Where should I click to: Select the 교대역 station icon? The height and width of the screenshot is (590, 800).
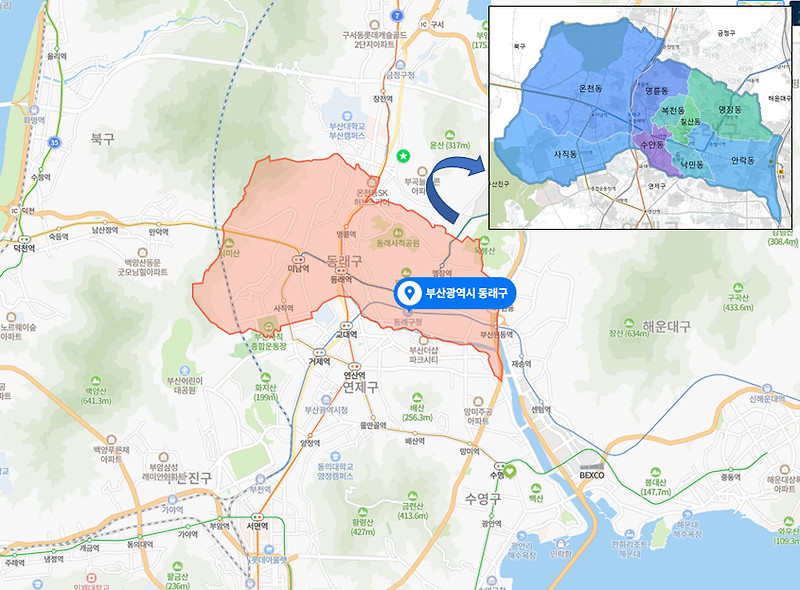[x=347, y=325]
